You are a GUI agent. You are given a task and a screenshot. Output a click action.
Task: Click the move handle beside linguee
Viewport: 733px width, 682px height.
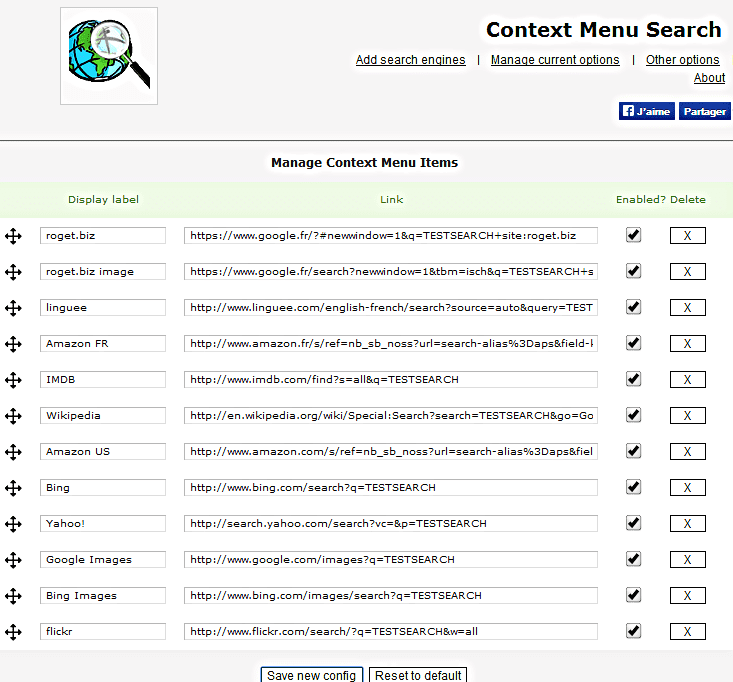(13, 308)
